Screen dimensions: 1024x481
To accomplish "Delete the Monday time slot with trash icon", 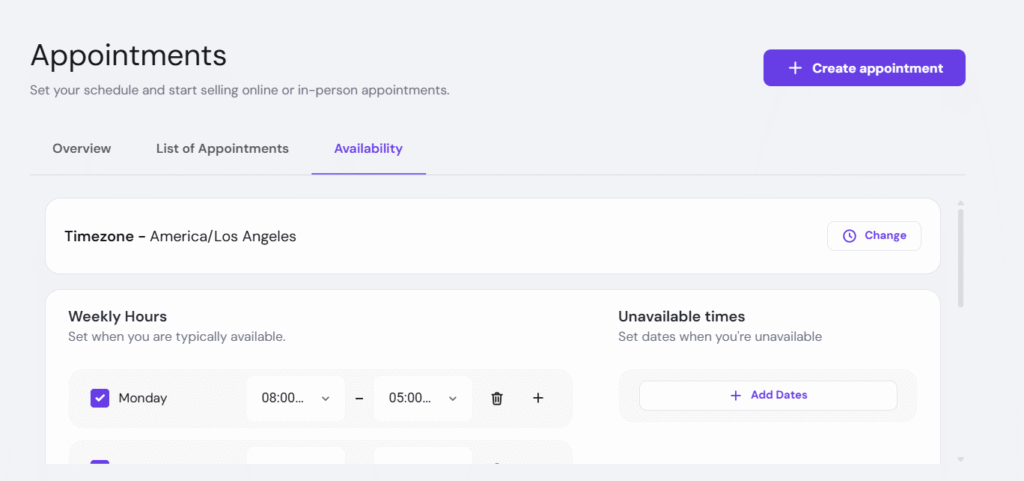I will [x=497, y=398].
